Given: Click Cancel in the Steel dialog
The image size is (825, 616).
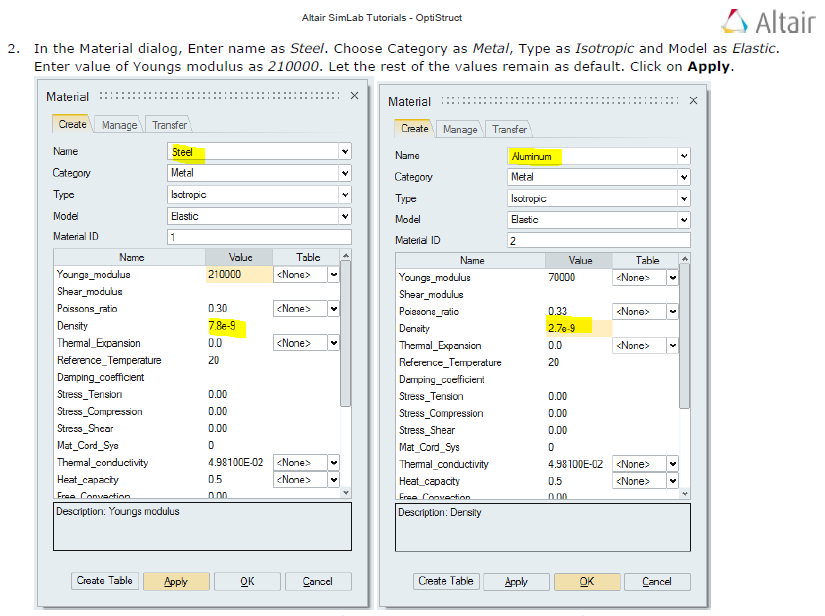Looking at the screenshot, I should 318,581.
